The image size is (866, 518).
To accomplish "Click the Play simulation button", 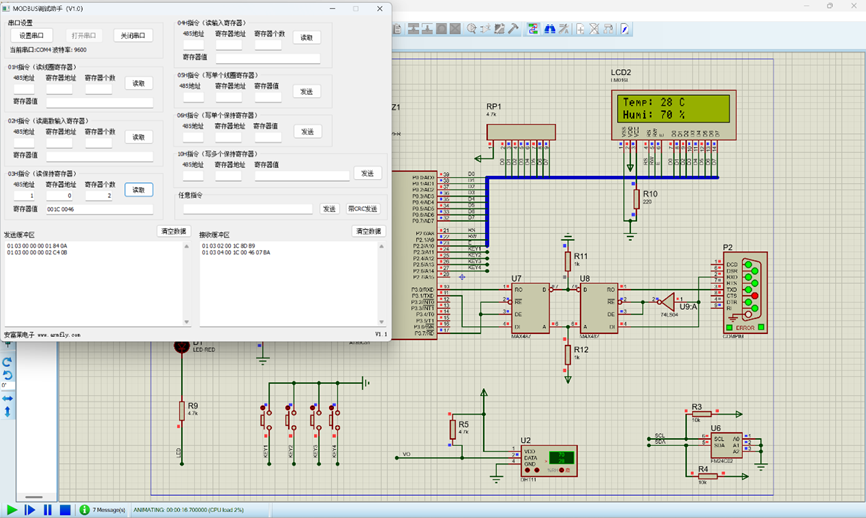I will (x=11, y=510).
